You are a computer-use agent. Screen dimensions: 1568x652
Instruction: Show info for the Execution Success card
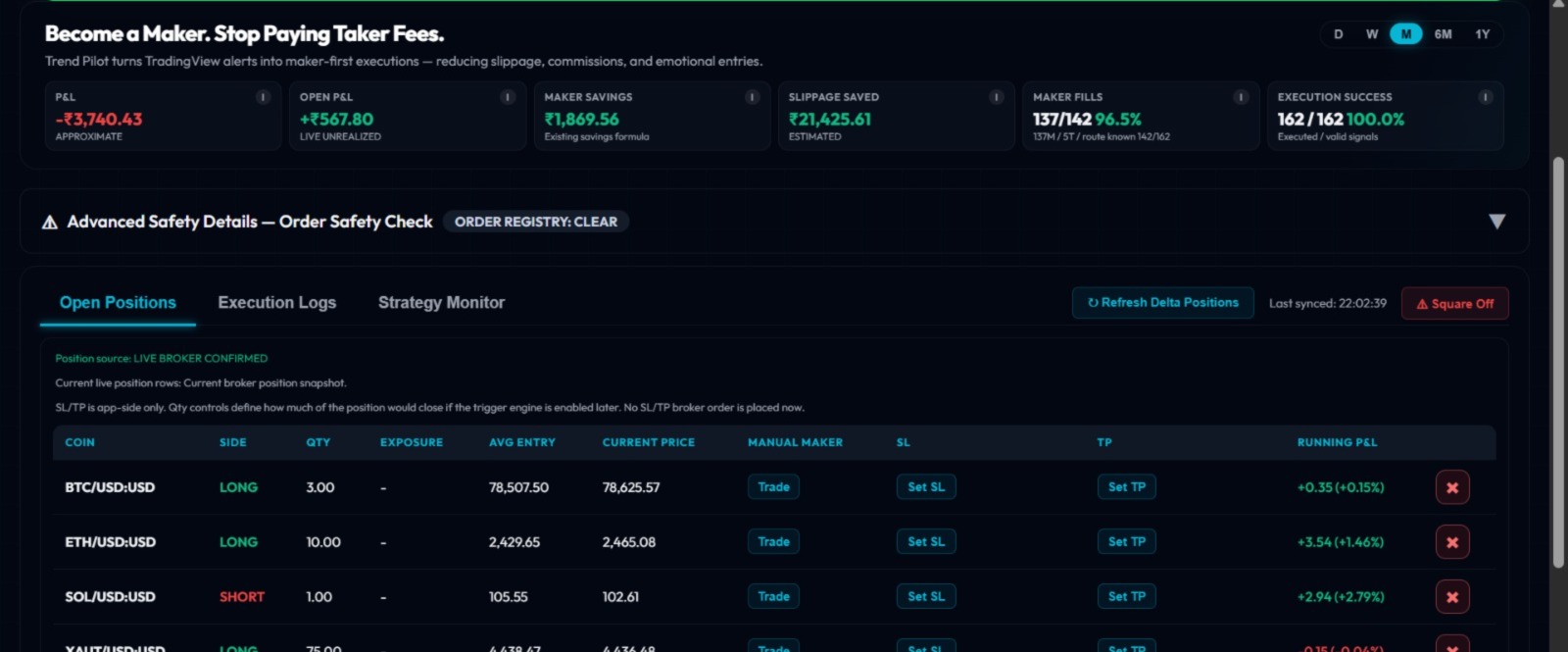pos(1486,97)
